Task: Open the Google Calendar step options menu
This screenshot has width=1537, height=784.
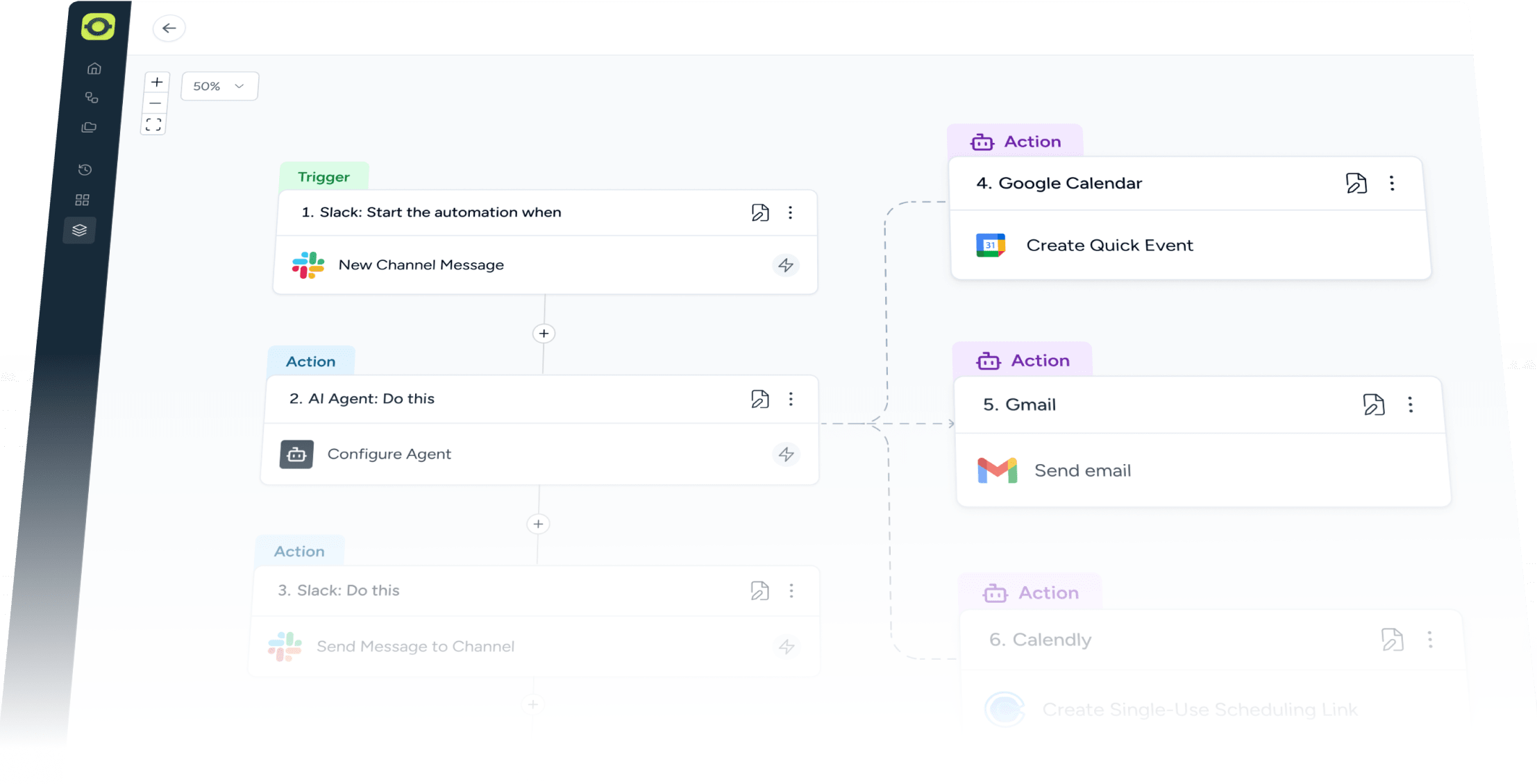Action: [x=1392, y=183]
